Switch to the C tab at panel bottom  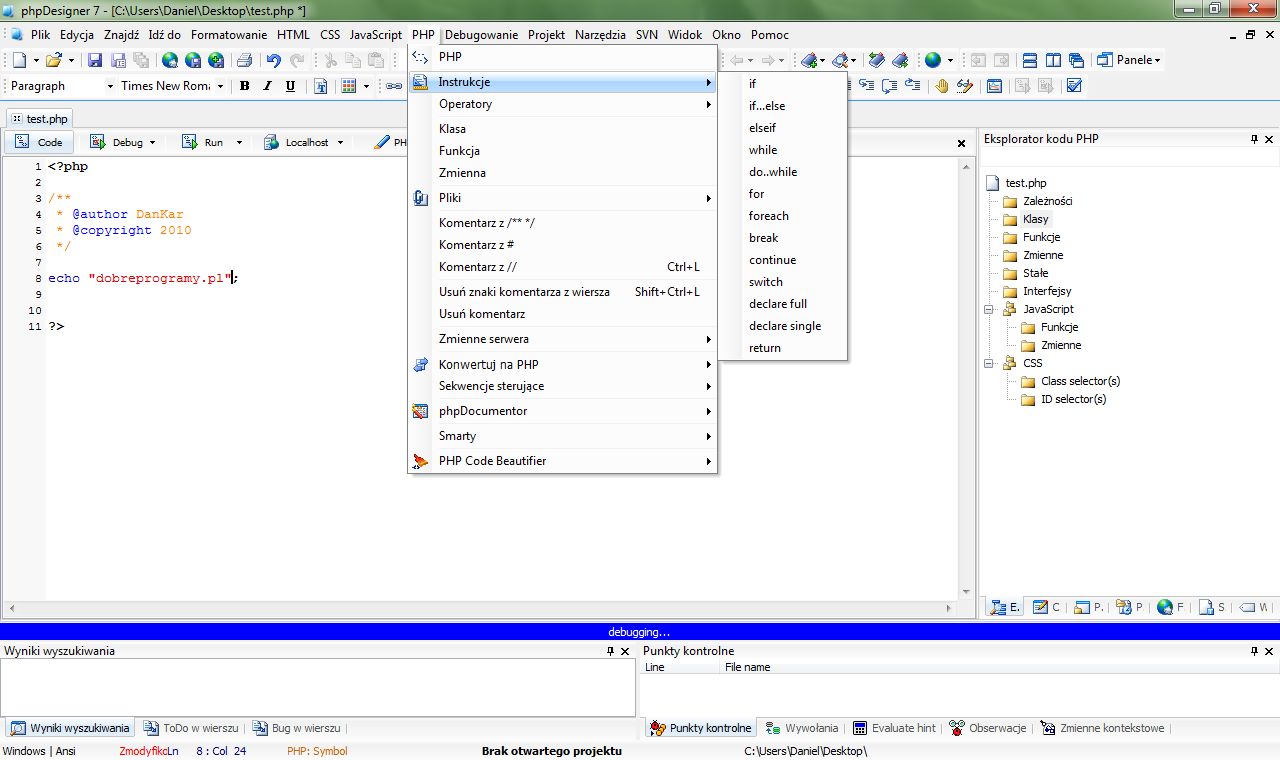pyautogui.click(x=1046, y=607)
